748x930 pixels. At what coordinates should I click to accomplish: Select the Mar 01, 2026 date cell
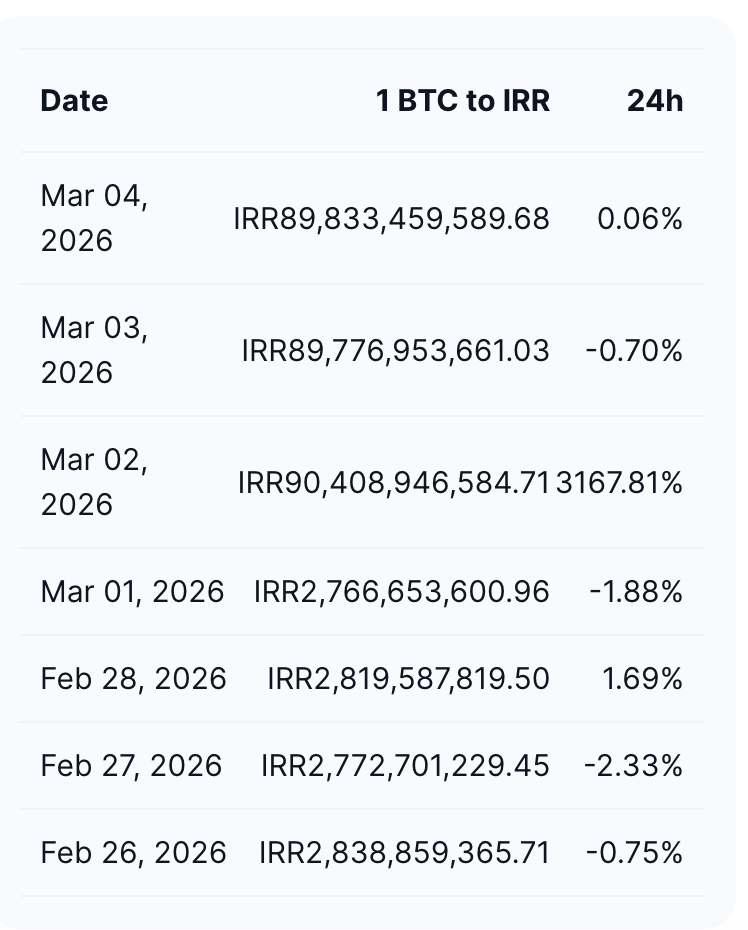pos(132,592)
